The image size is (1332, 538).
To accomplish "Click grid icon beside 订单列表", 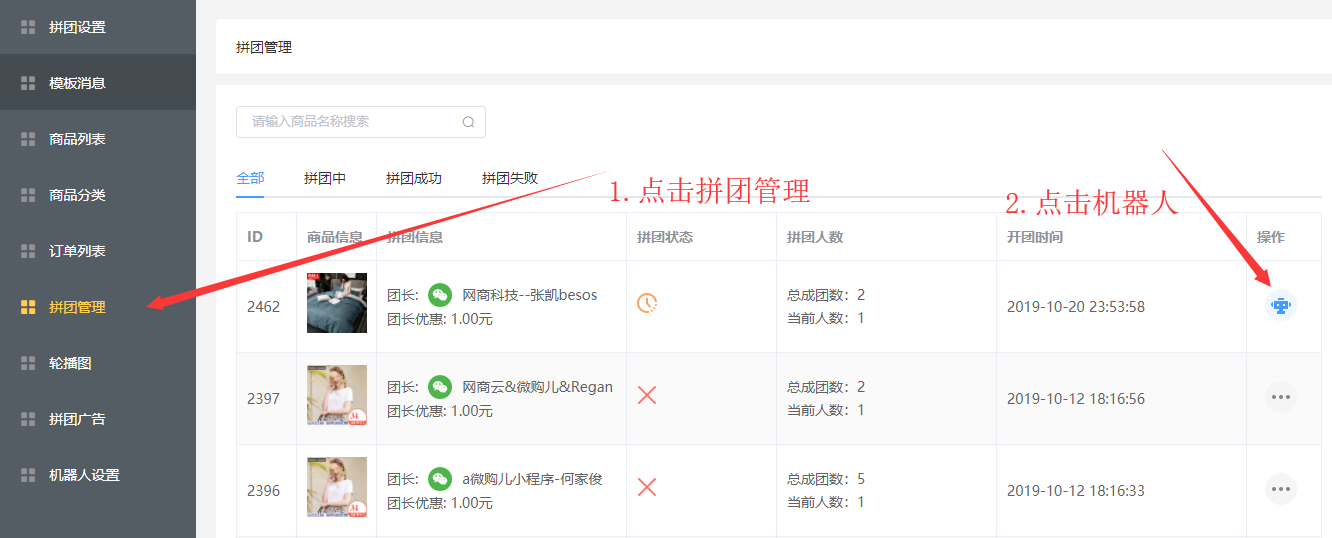I will tap(28, 251).
